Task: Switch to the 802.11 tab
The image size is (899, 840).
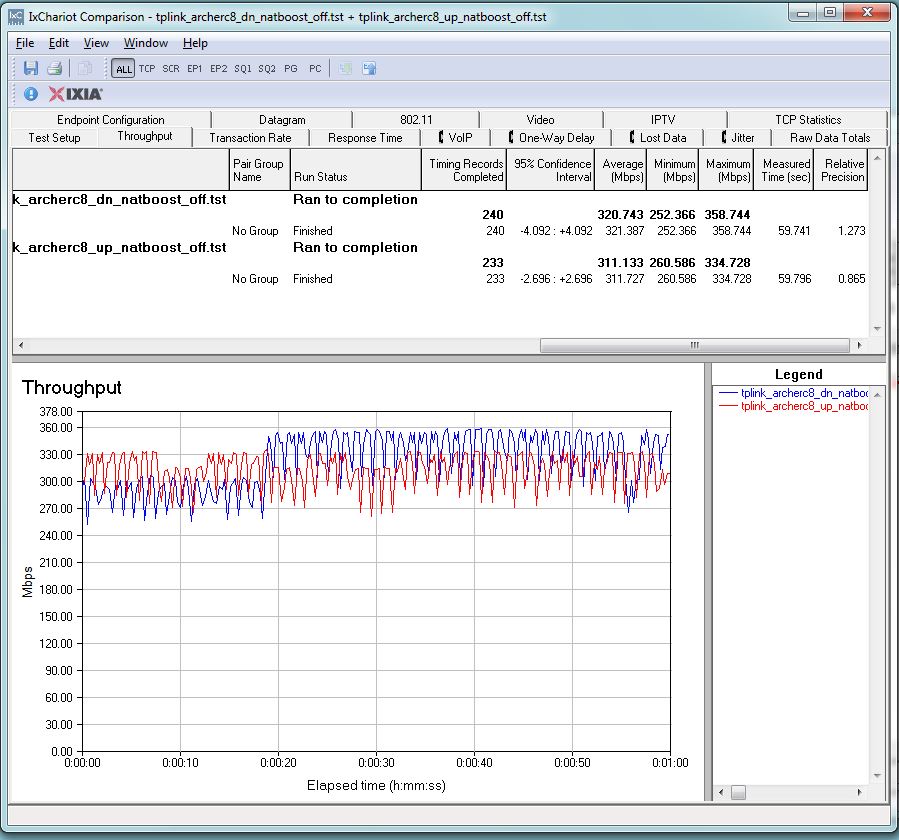Action: [416, 120]
